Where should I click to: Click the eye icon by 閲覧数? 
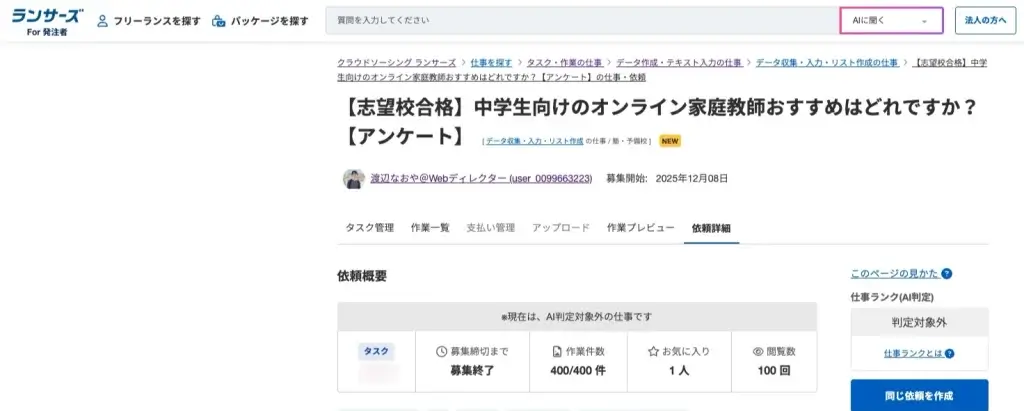coord(758,352)
